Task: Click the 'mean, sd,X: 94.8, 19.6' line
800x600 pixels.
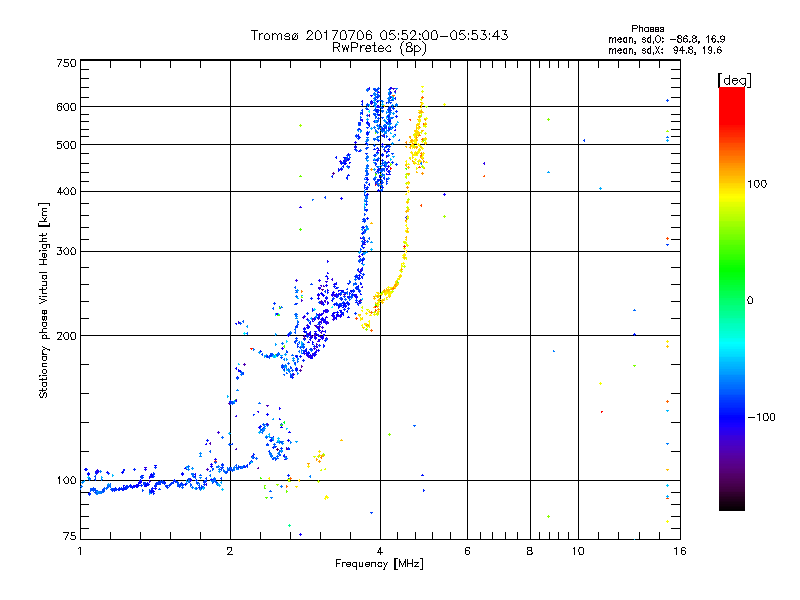Action: (665, 50)
